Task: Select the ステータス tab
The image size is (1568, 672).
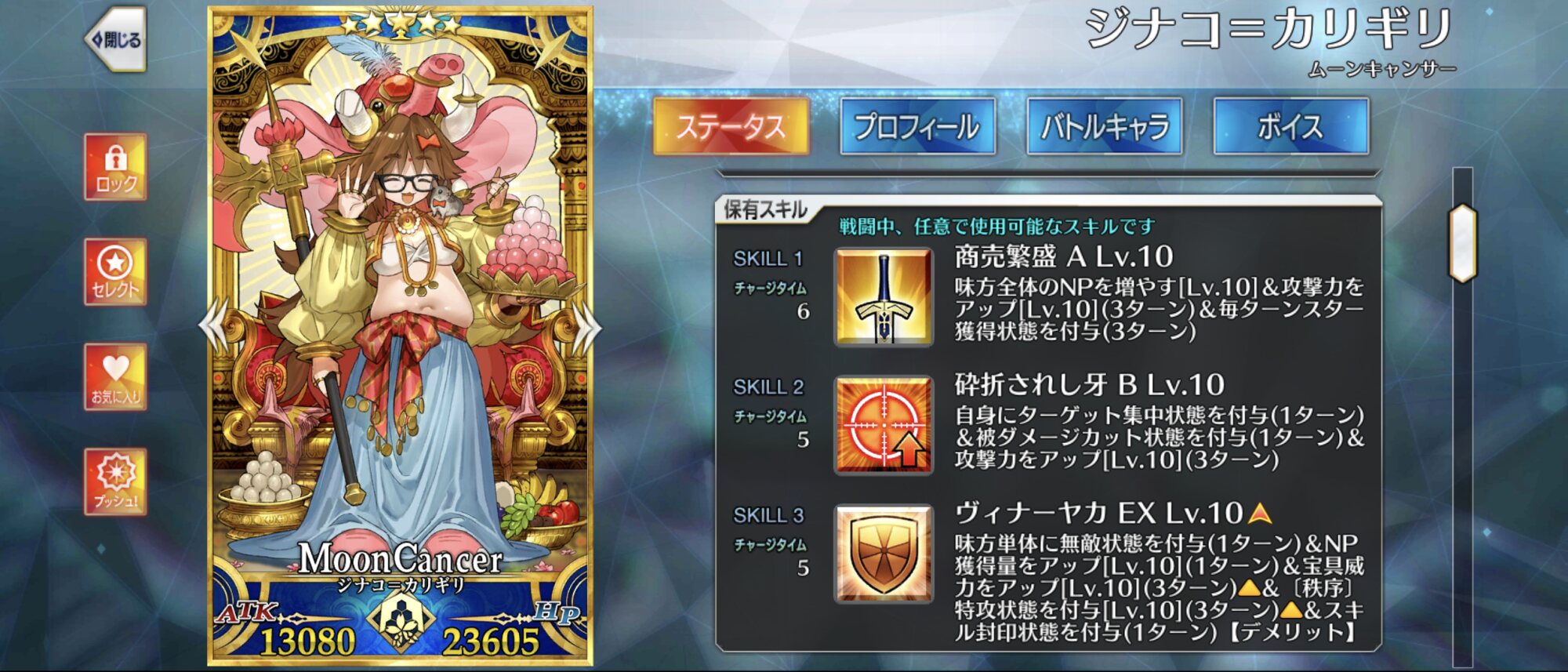Action: (731, 126)
